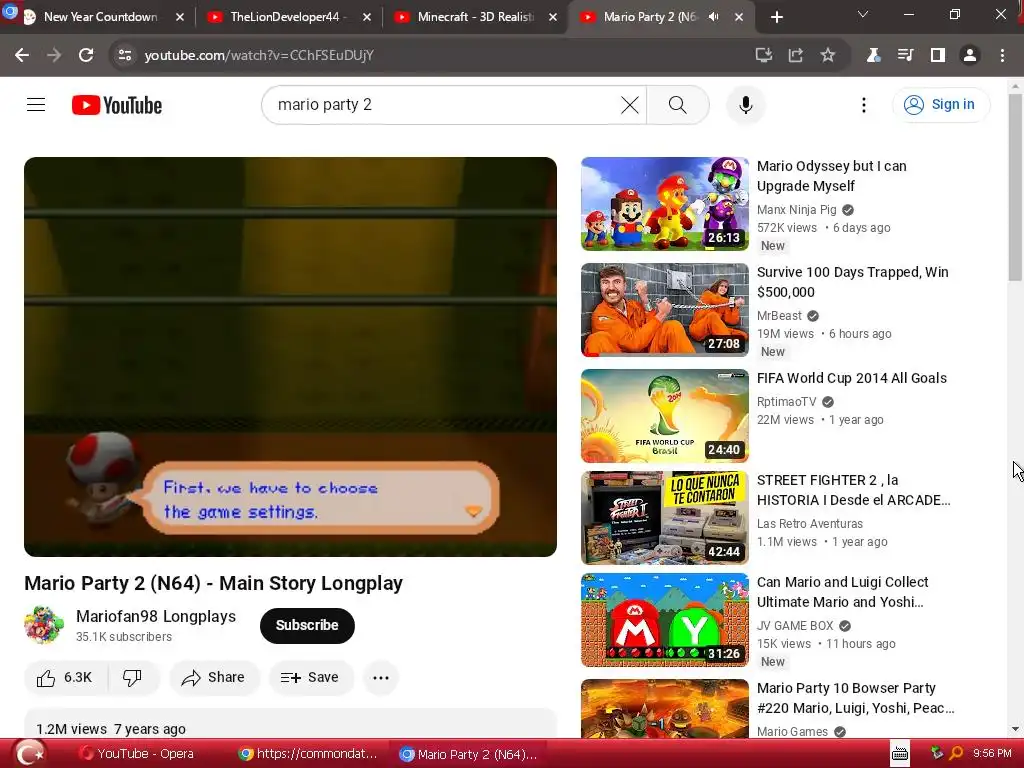Screen dimensions: 1024x768
Task: Open more actions ellipsis under video
Action: click(x=381, y=678)
